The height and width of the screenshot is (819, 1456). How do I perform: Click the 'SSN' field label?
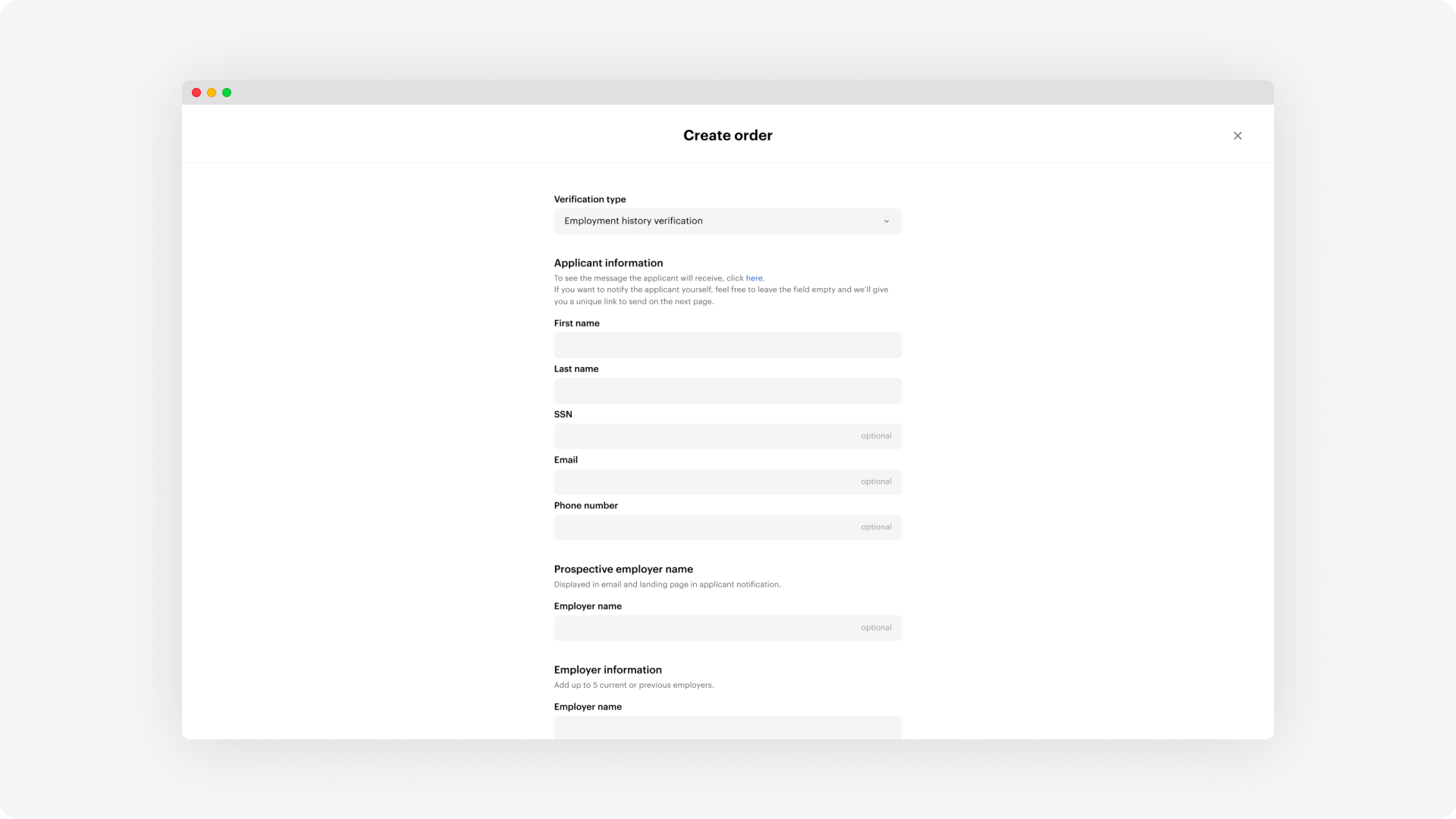[563, 414]
